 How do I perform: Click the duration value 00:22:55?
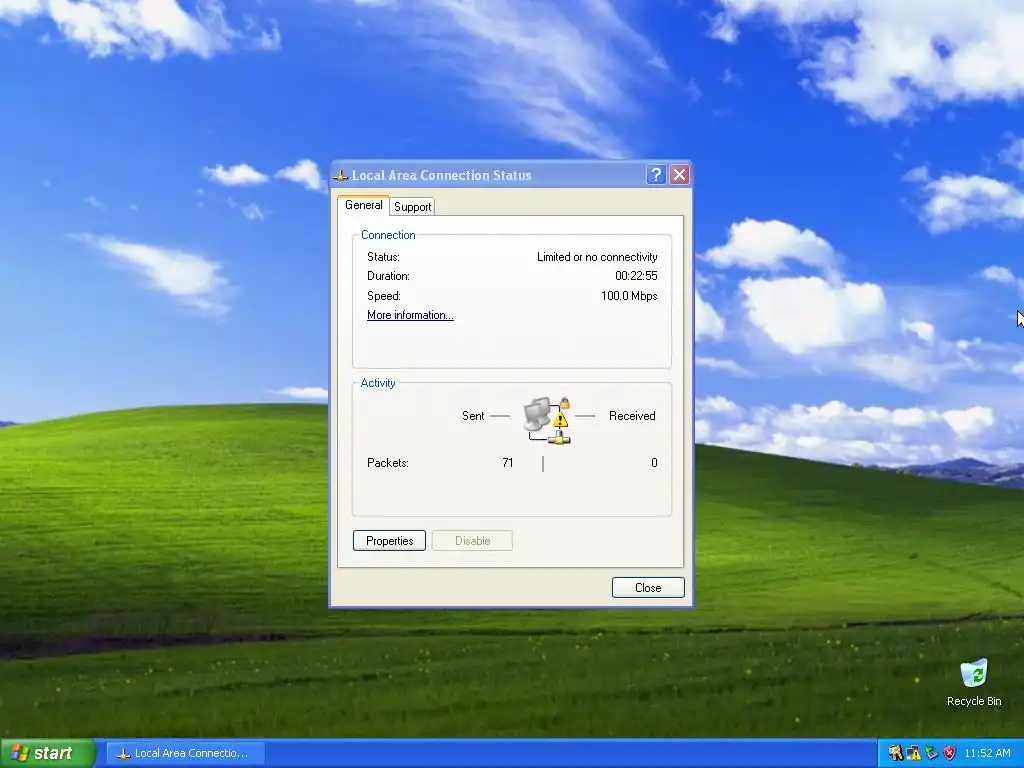point(636,276)
